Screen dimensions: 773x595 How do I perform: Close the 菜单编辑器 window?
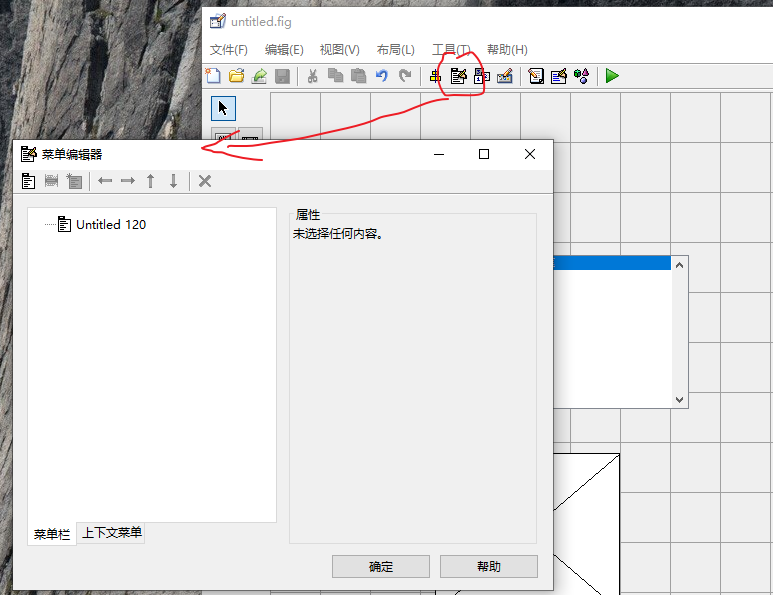click(x=530, y=154)
